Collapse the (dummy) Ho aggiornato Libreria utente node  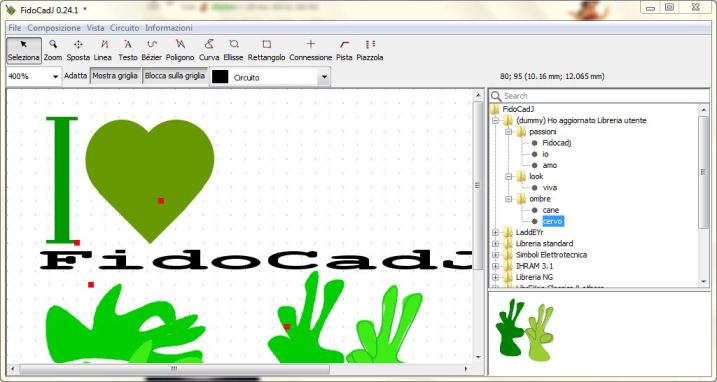coord(495,121)
